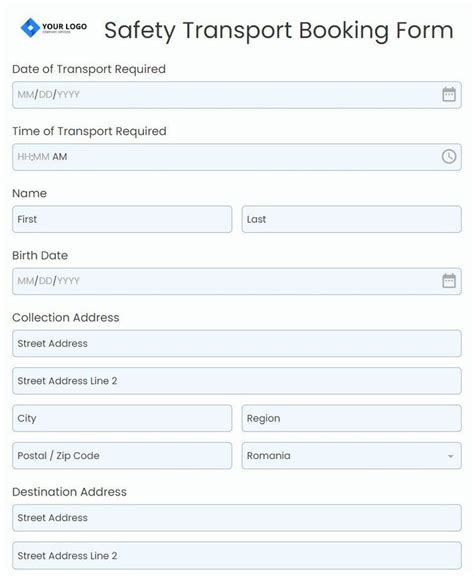Select Destination Address Street Address field
Viewport: 474px width, 576px height.
point(237,518)
